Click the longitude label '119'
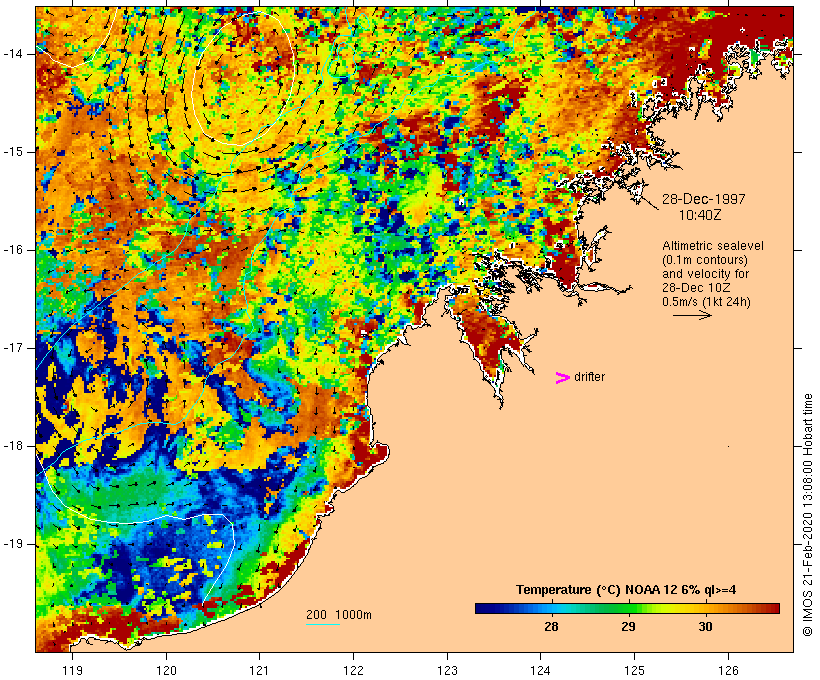This screenshot has height=680, width=820. (x=72, y=670)
